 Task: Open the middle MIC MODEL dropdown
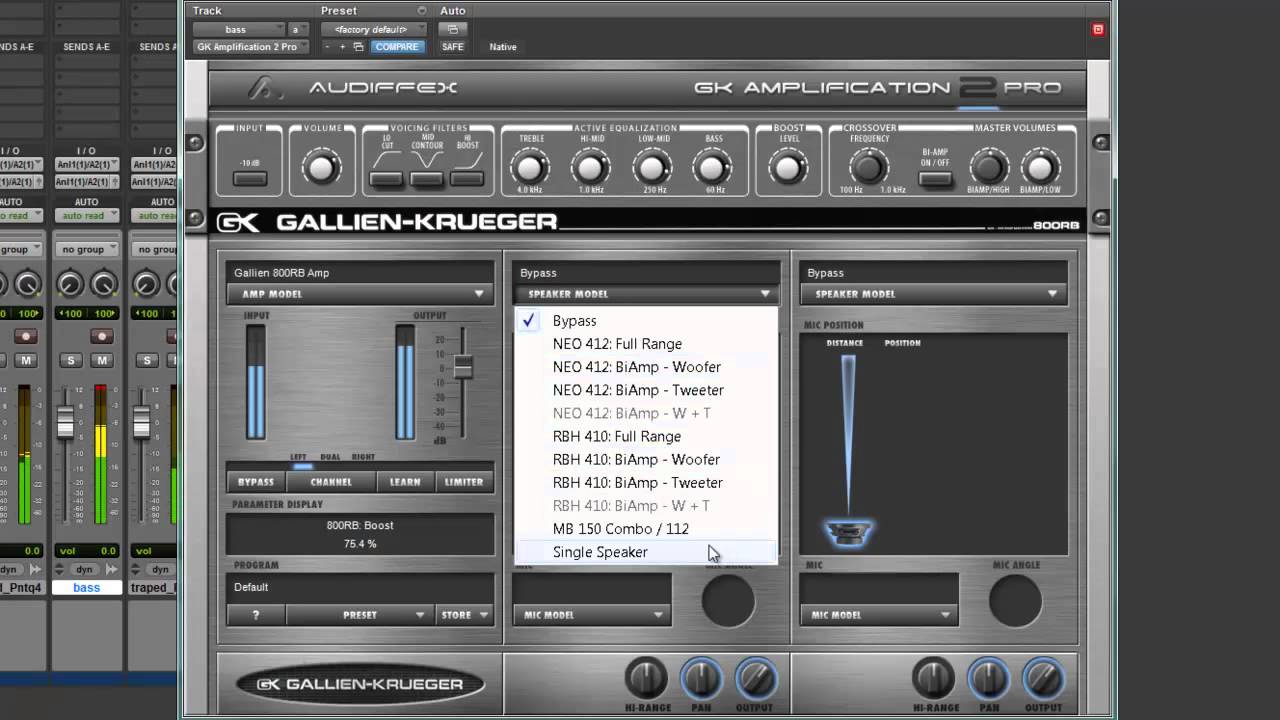tap(592, 615)
